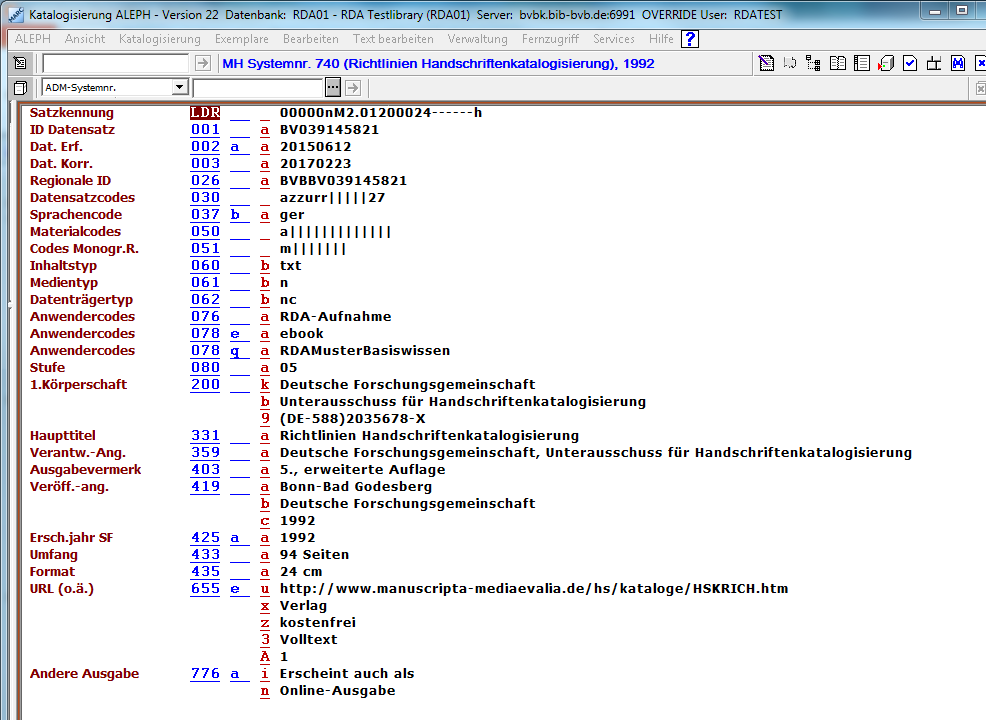The image size is (986, 720).
Task: Open the Exemplare menu
Action: pos(241,39)
